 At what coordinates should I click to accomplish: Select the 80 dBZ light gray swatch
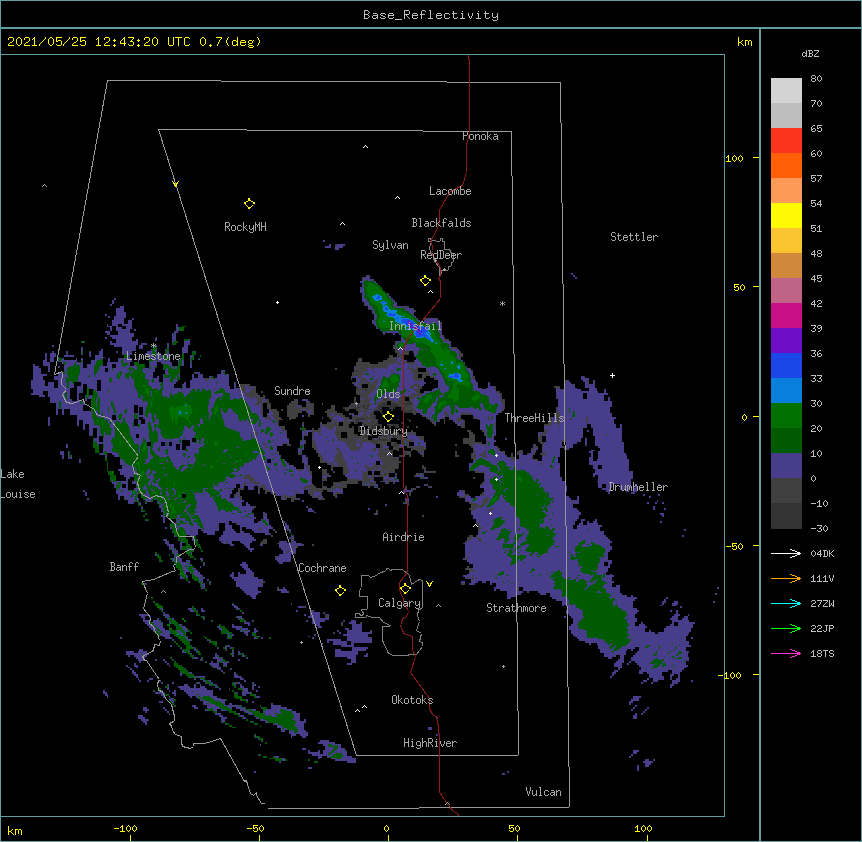[x=786, y=90]
